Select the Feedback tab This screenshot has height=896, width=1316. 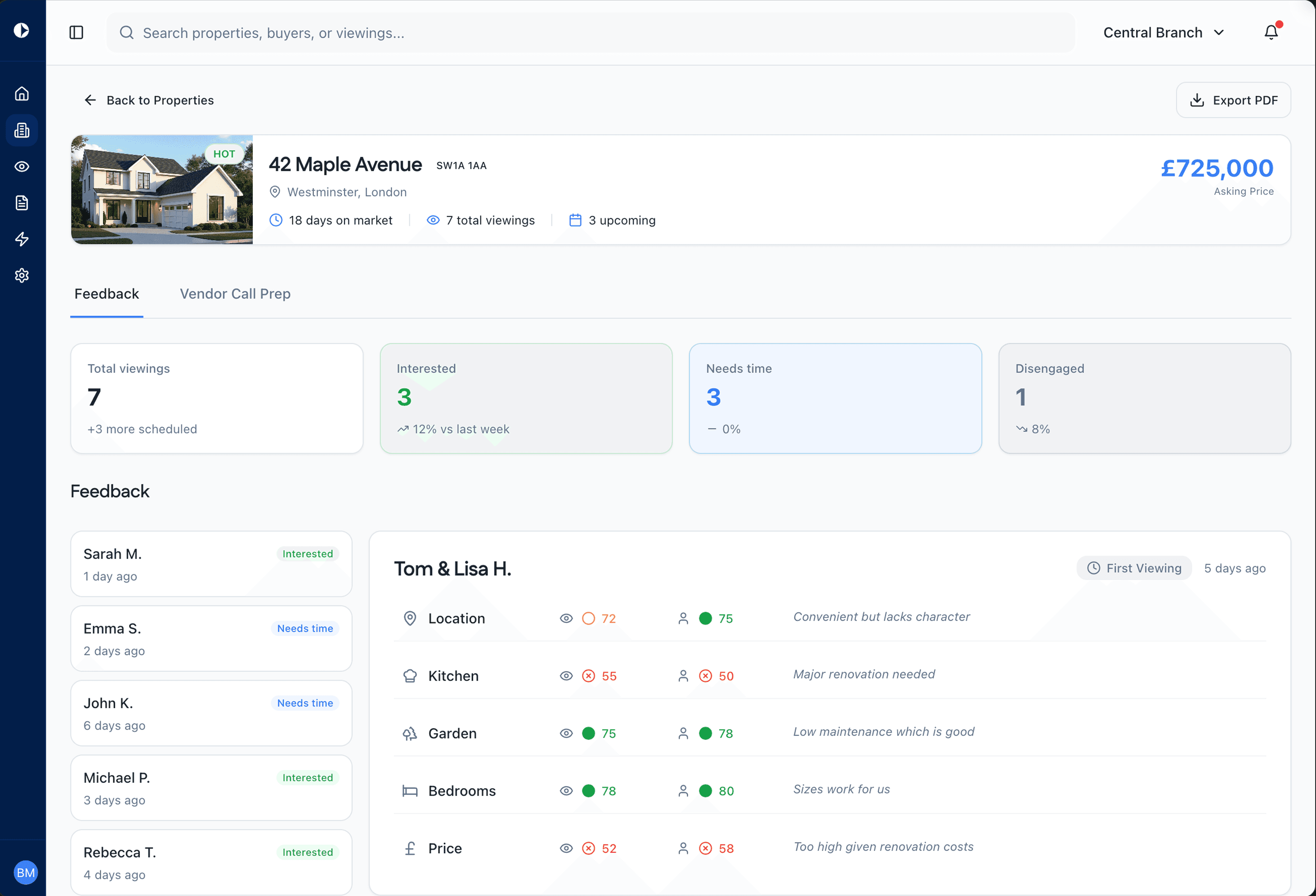point(107,293)
